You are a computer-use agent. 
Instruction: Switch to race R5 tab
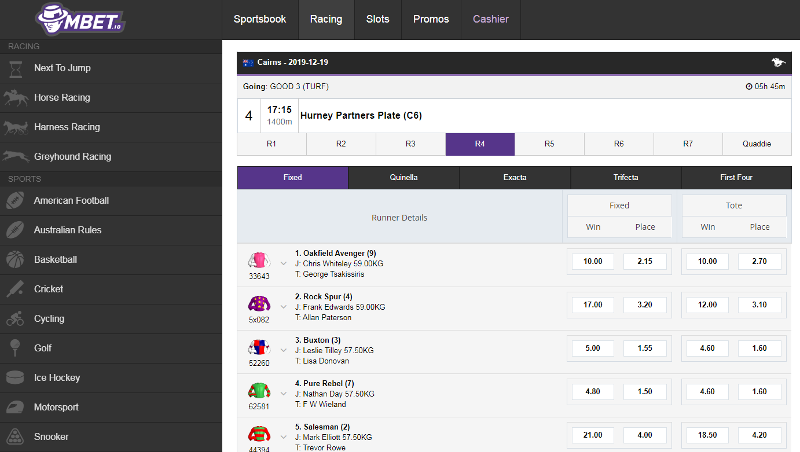pos(549,144)
